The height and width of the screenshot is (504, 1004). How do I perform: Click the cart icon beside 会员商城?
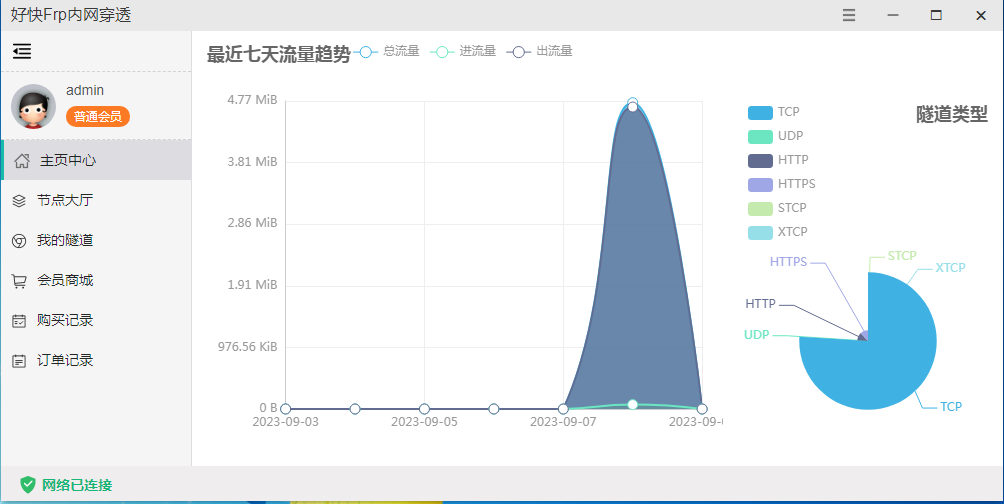(19, 281)
